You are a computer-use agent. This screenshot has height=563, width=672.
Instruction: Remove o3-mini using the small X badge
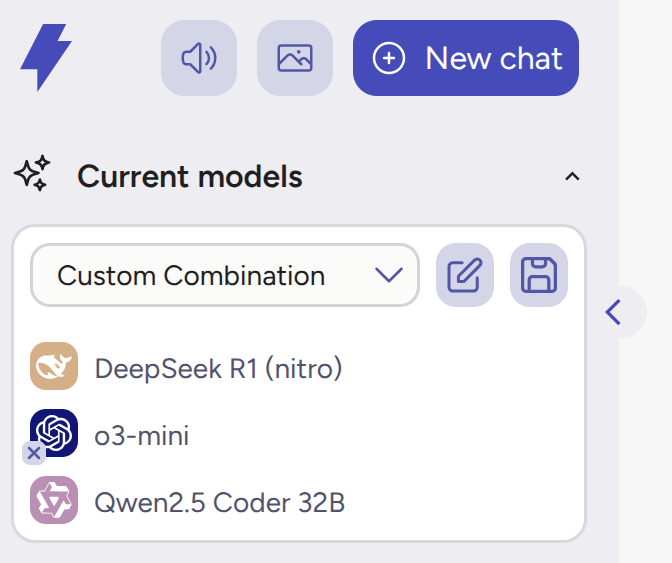point(34,453)
